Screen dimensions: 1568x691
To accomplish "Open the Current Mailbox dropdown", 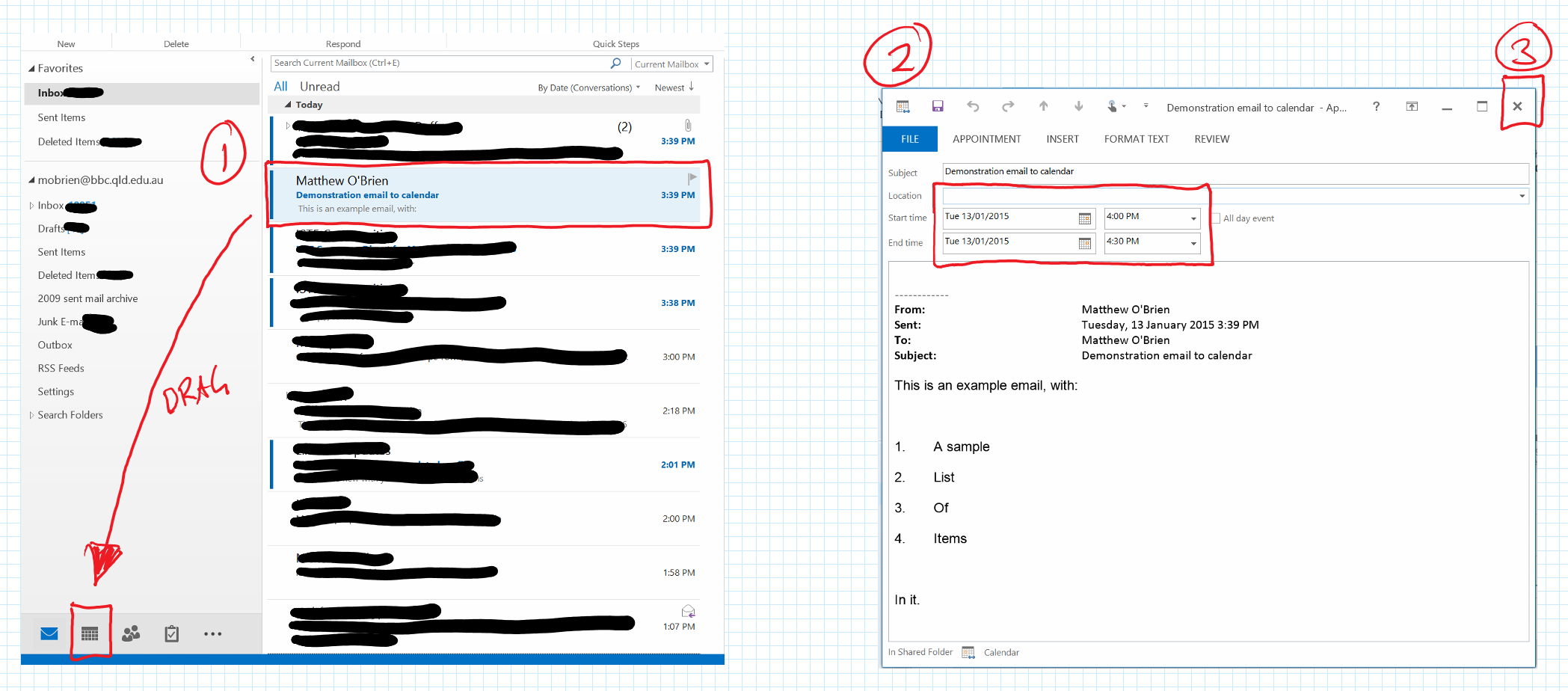I will (x=671, y=64).
